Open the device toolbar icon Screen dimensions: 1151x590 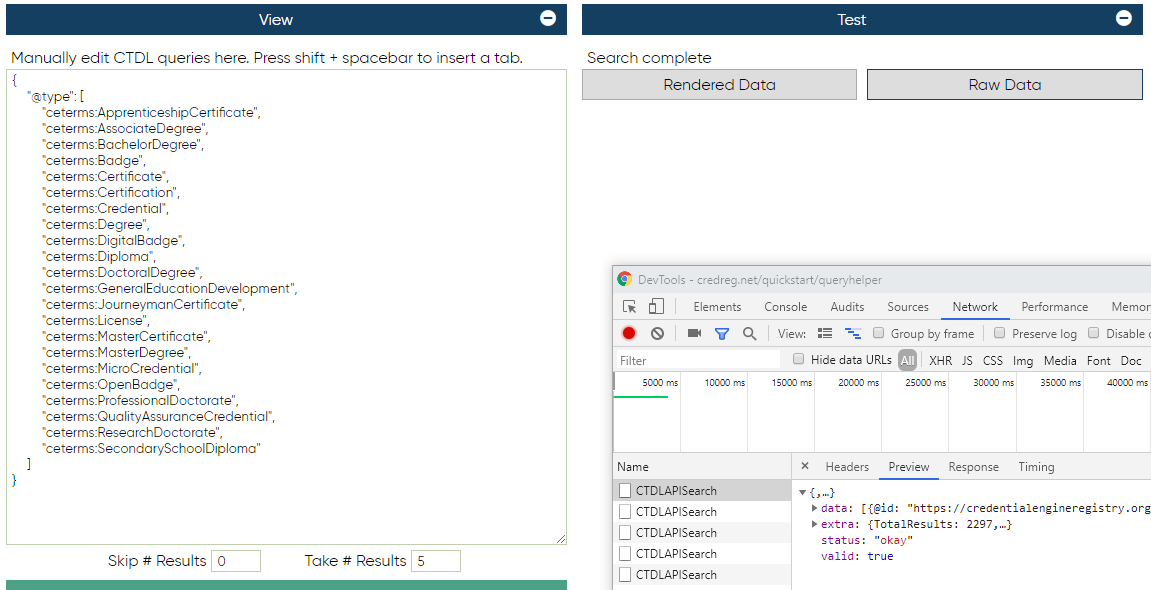(655, 306)
